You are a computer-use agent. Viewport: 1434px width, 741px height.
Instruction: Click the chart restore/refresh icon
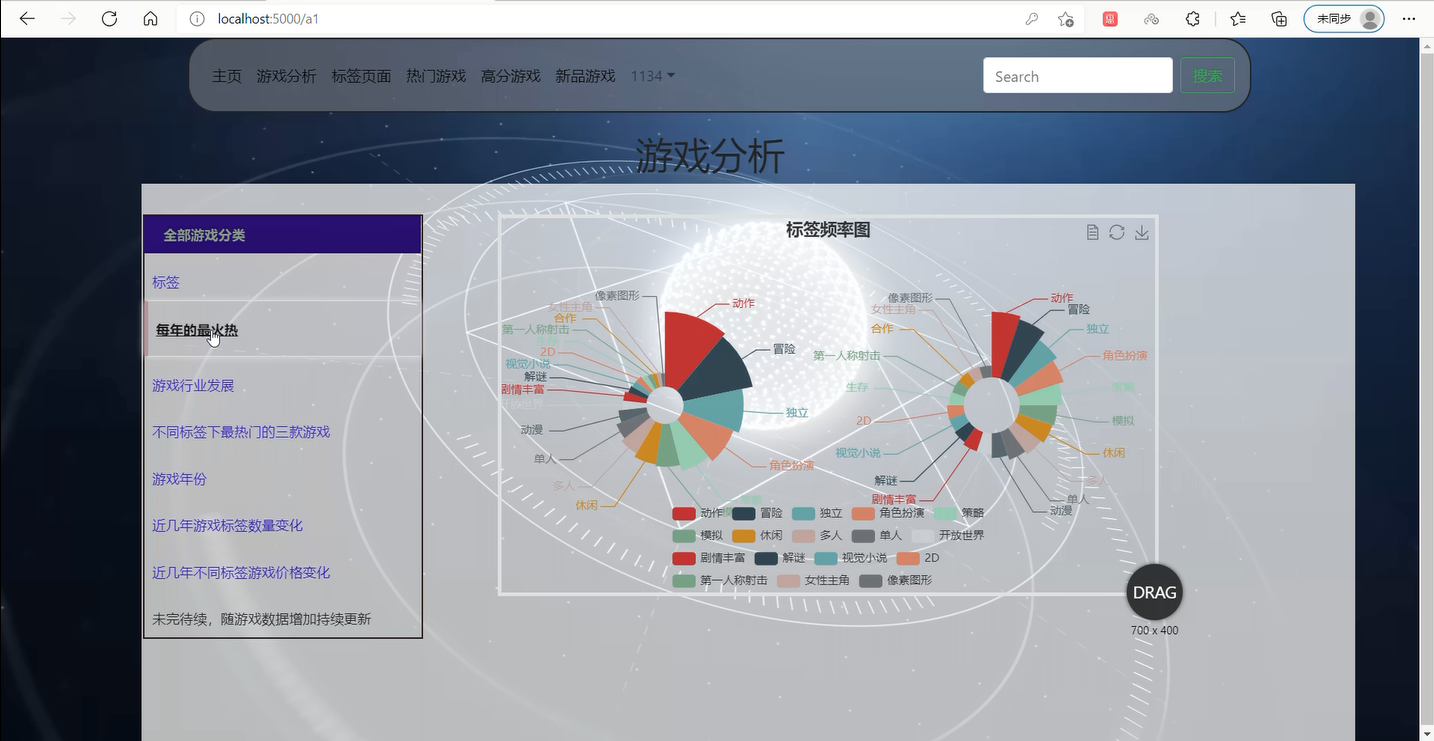[x=1117, y=232]
